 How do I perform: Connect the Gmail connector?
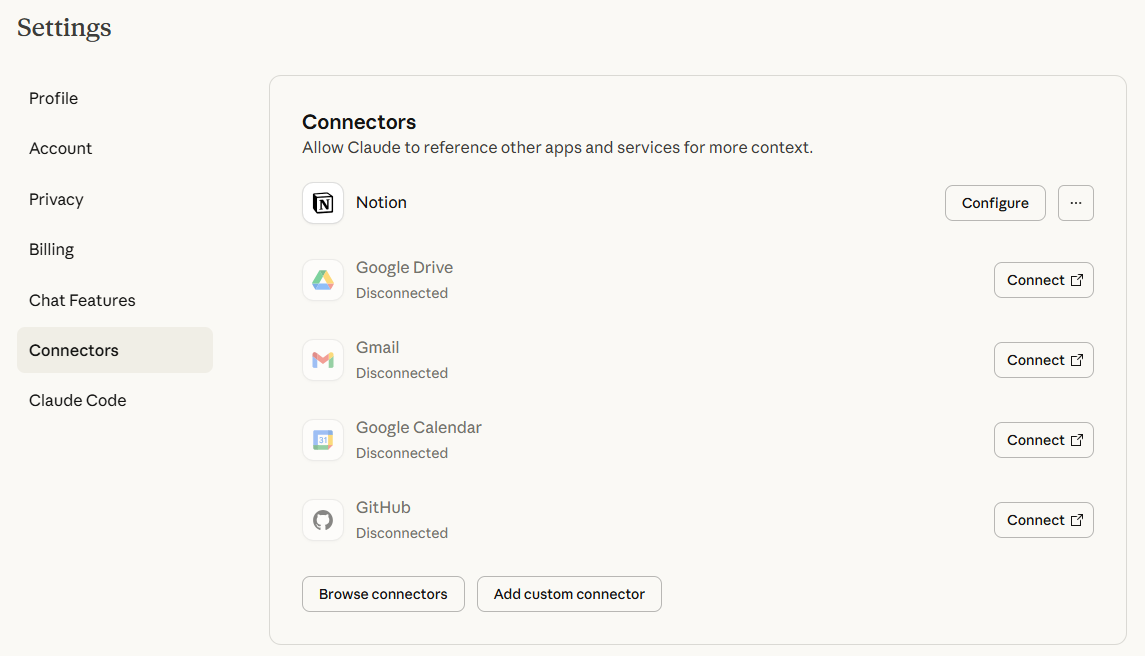point(1043,360)
